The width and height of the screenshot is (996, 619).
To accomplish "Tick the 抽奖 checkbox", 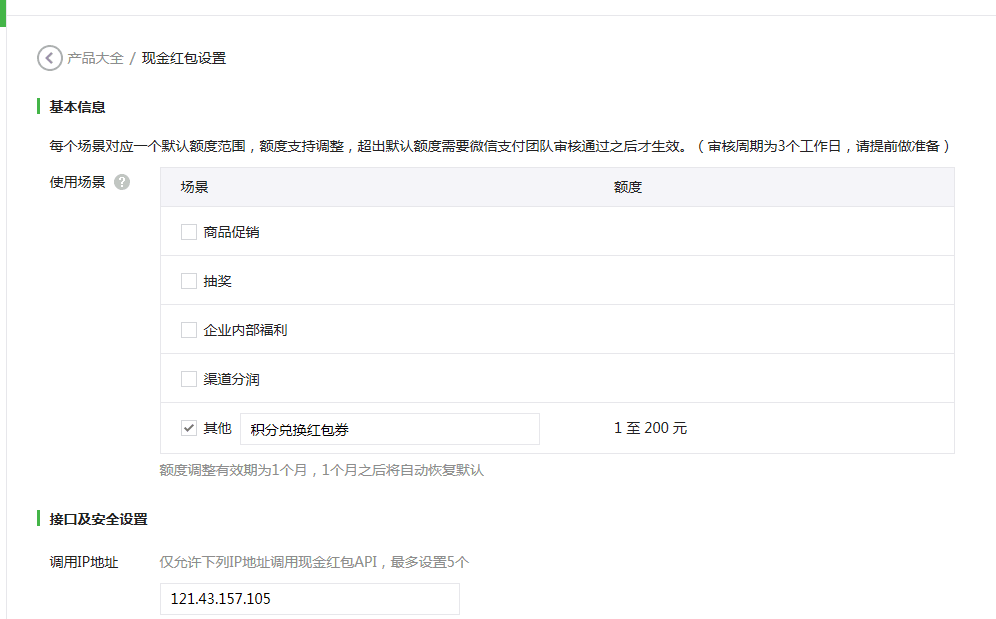I will 189,281.
